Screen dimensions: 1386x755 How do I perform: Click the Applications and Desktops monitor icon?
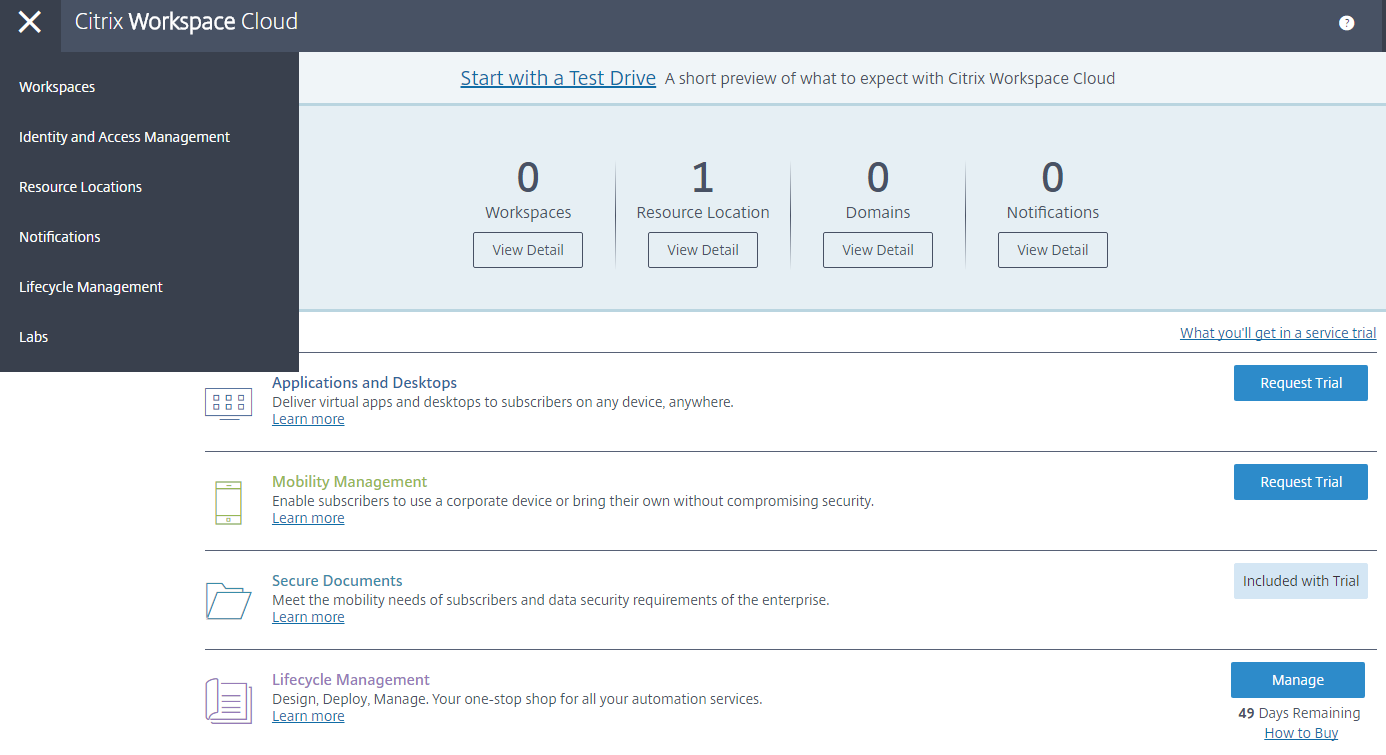coord(228,403)
